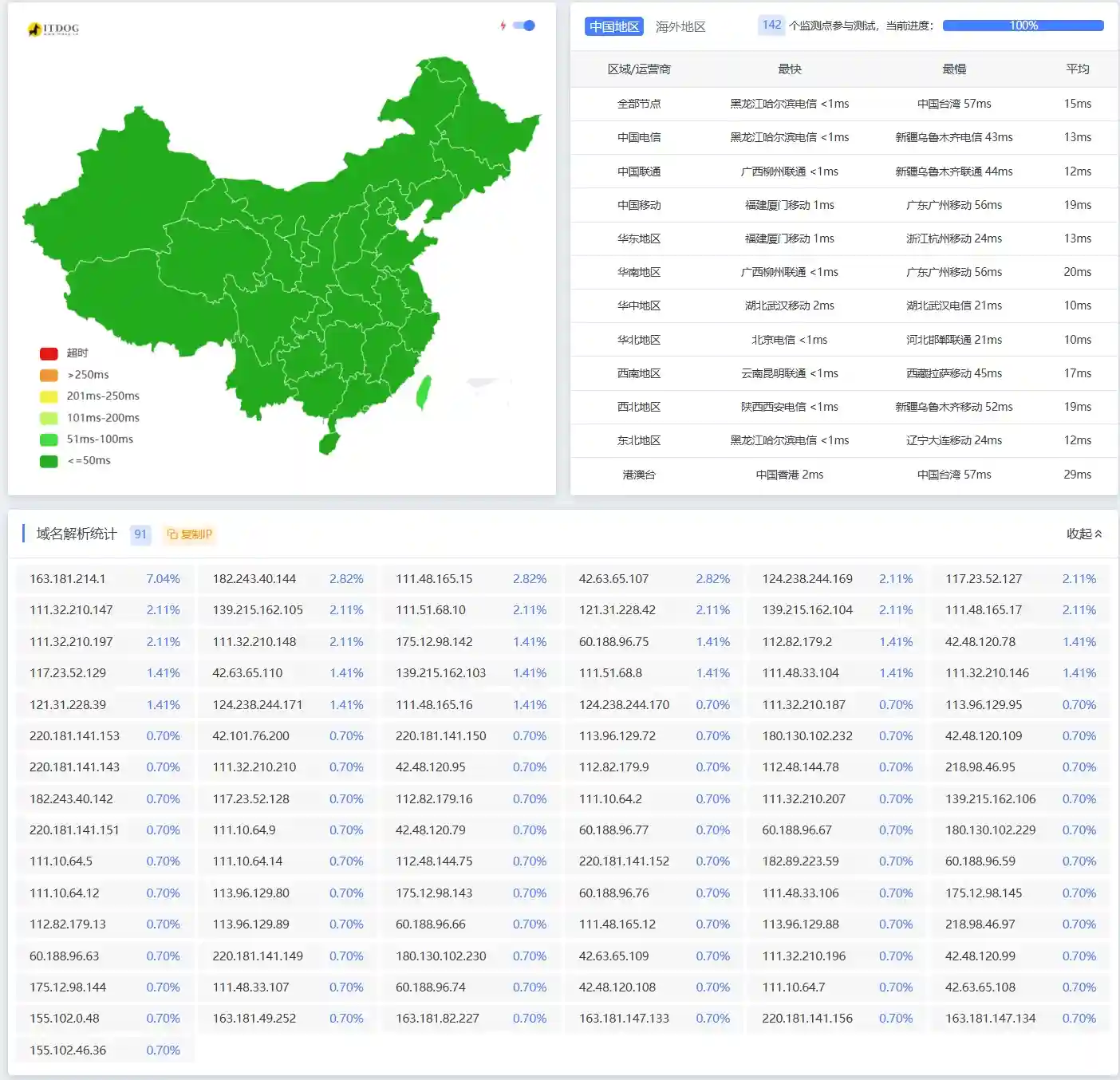Click the dark green <=50ms legend marker
The width and height of the screenshot is (1120, 1080).
48,460
